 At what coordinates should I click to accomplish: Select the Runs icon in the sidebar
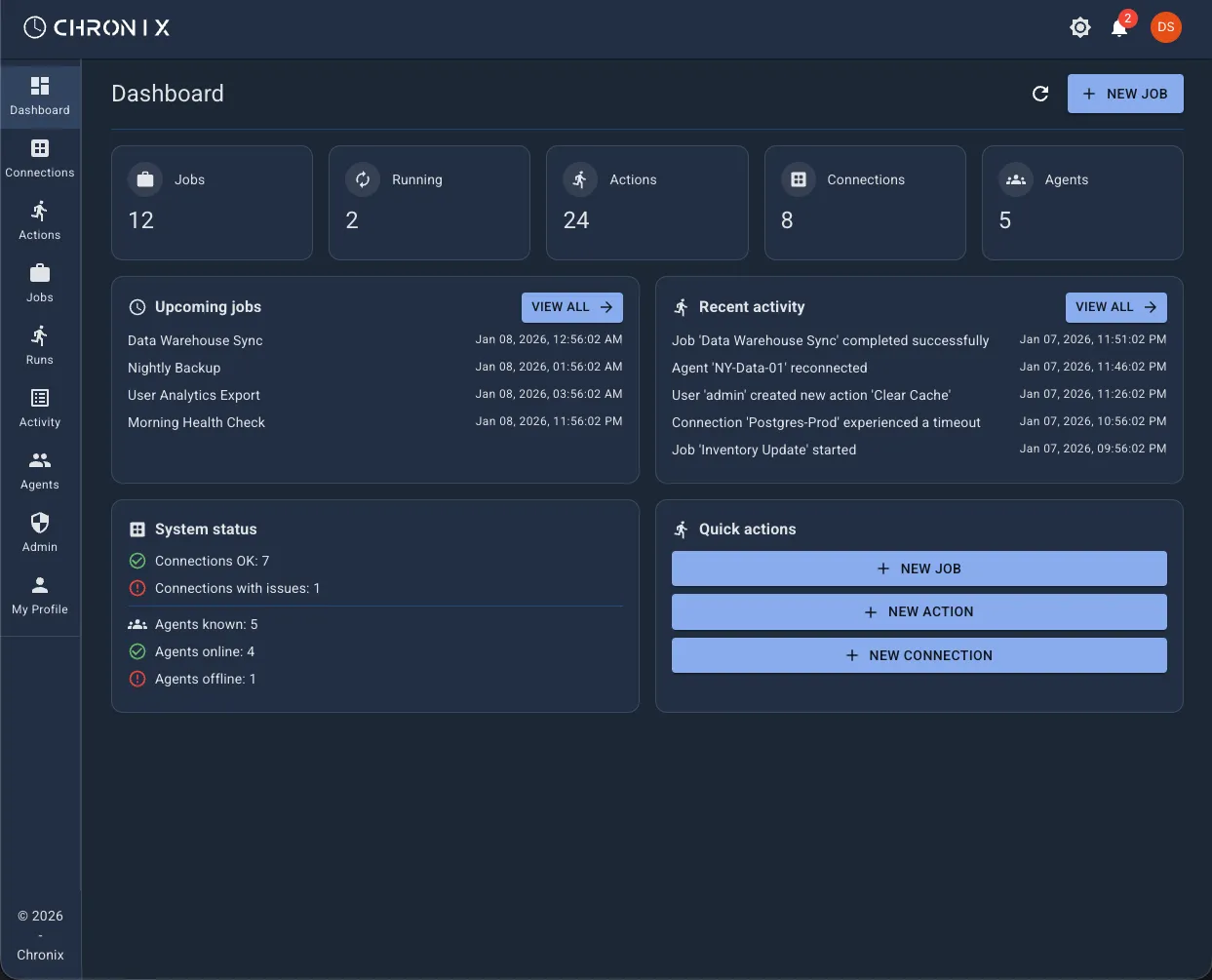[39, 345]
